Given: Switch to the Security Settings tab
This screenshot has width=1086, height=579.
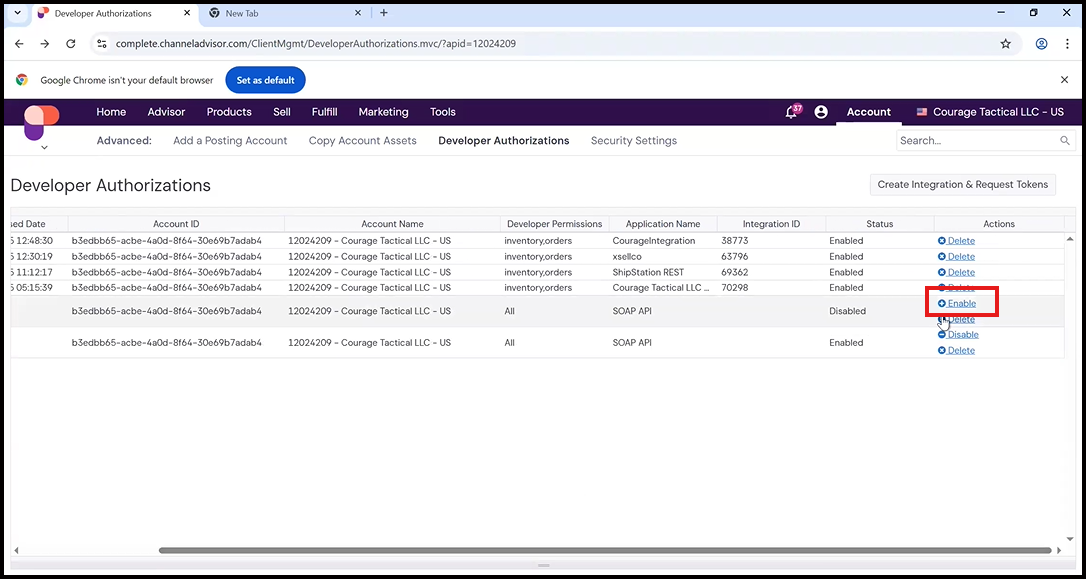Looking at the screenshot, I should [633, 141].
